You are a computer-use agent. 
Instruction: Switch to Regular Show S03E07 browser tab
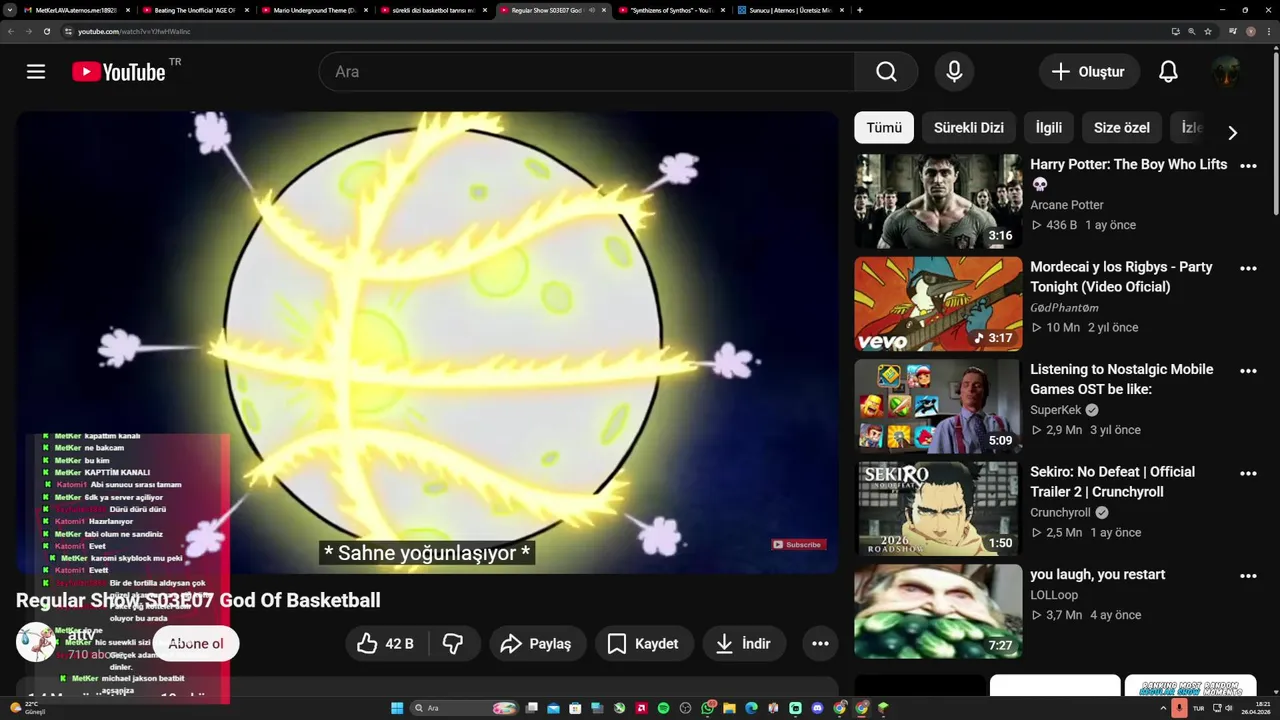pos(553,10)
